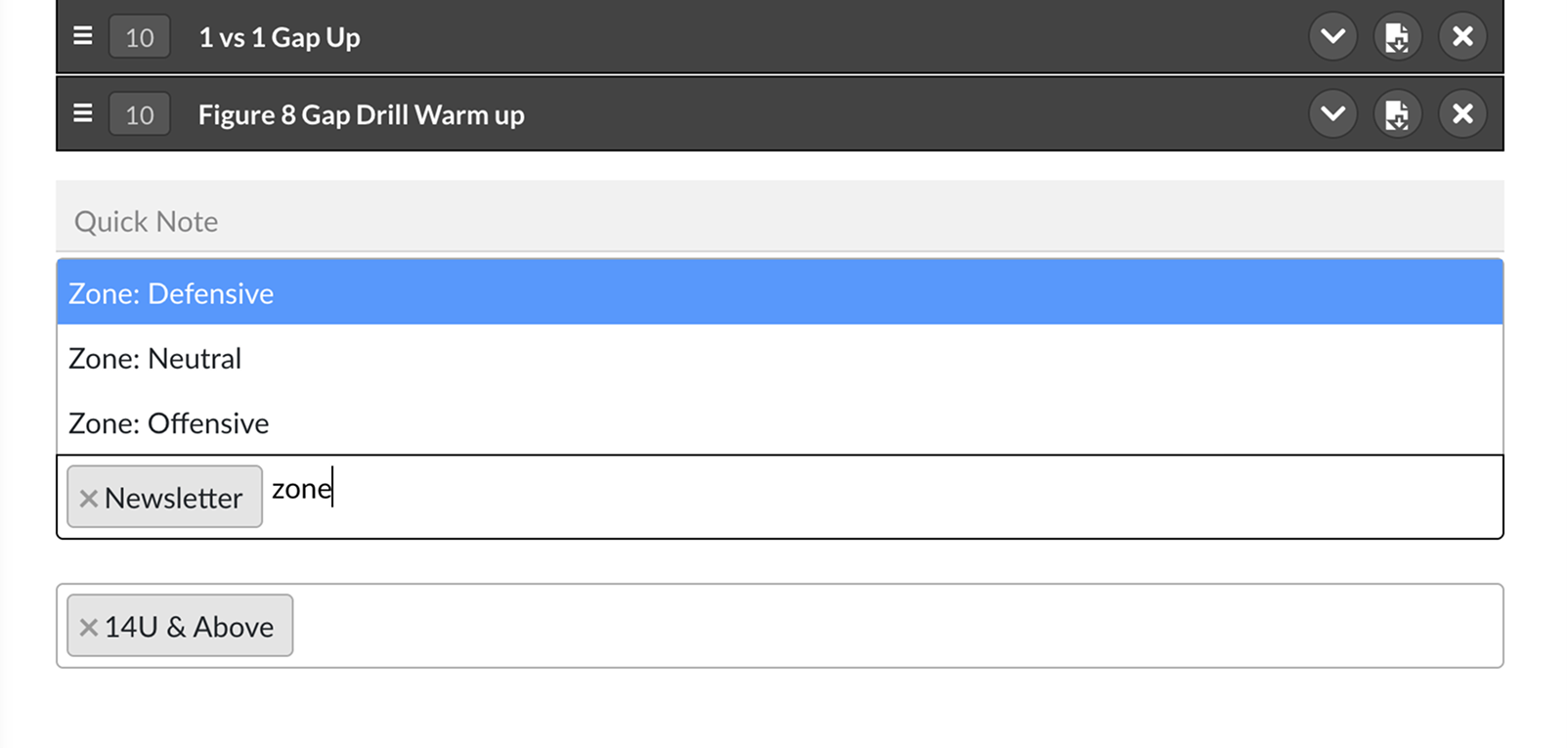1568x748 pixels.
Task: Select Zone: Defensive from the suggestions
Action: (x=780, y=292)
